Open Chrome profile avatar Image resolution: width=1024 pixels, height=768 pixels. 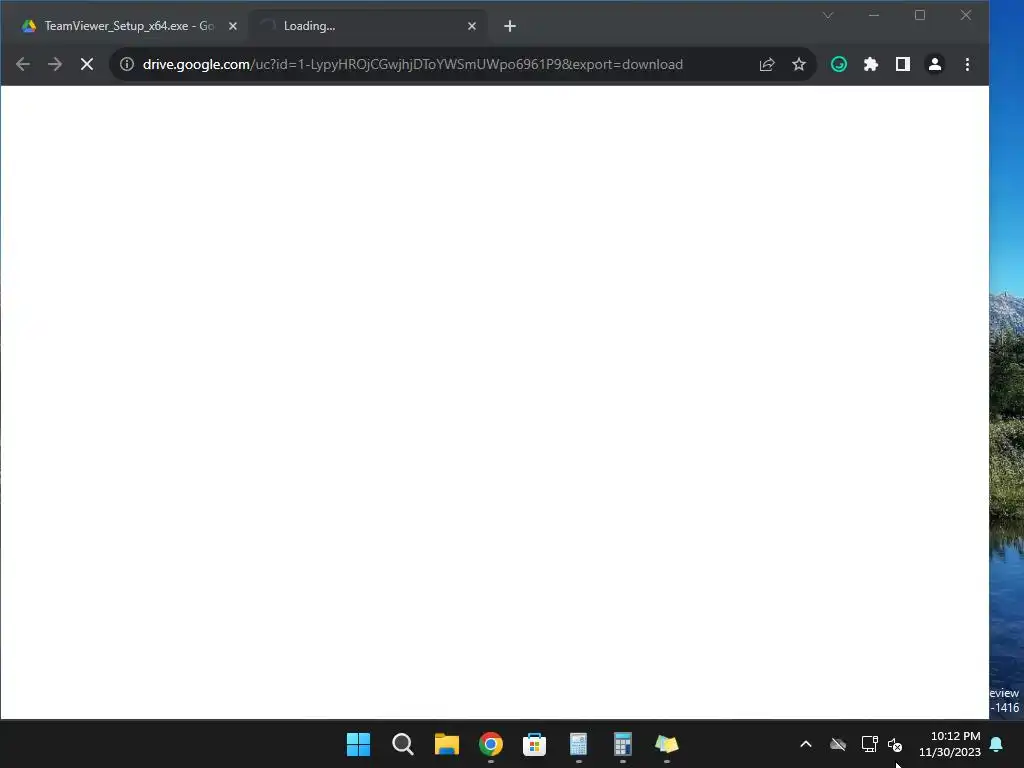click(935, 64)
